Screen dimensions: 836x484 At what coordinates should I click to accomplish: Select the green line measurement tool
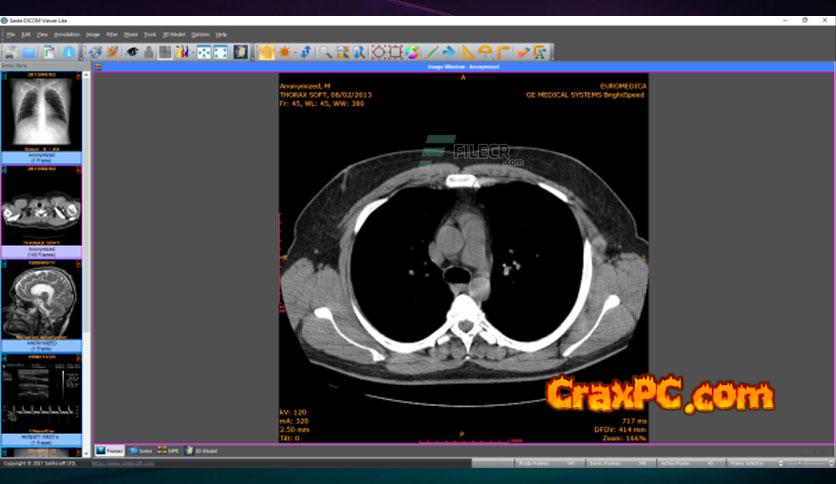pos(432,52)
